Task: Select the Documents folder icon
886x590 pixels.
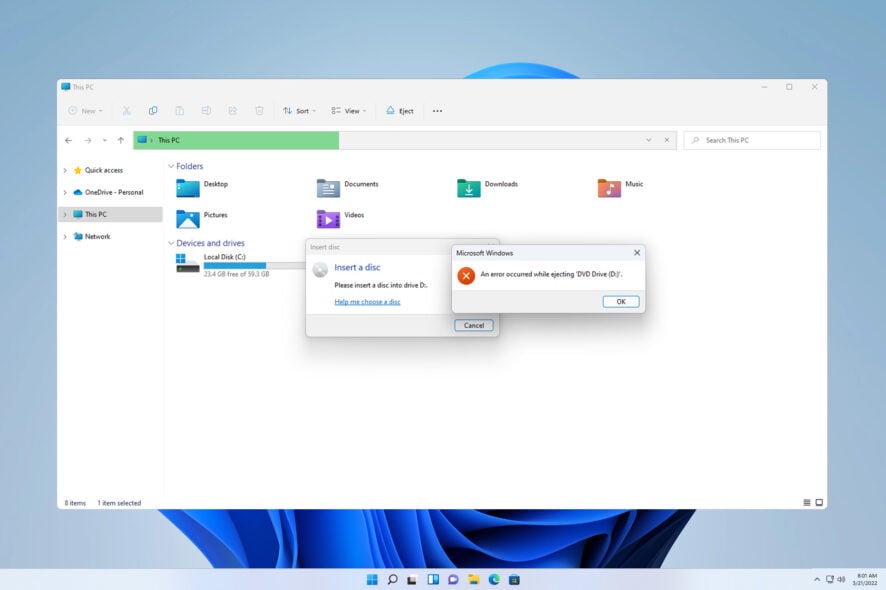Action: click(328, 188)
